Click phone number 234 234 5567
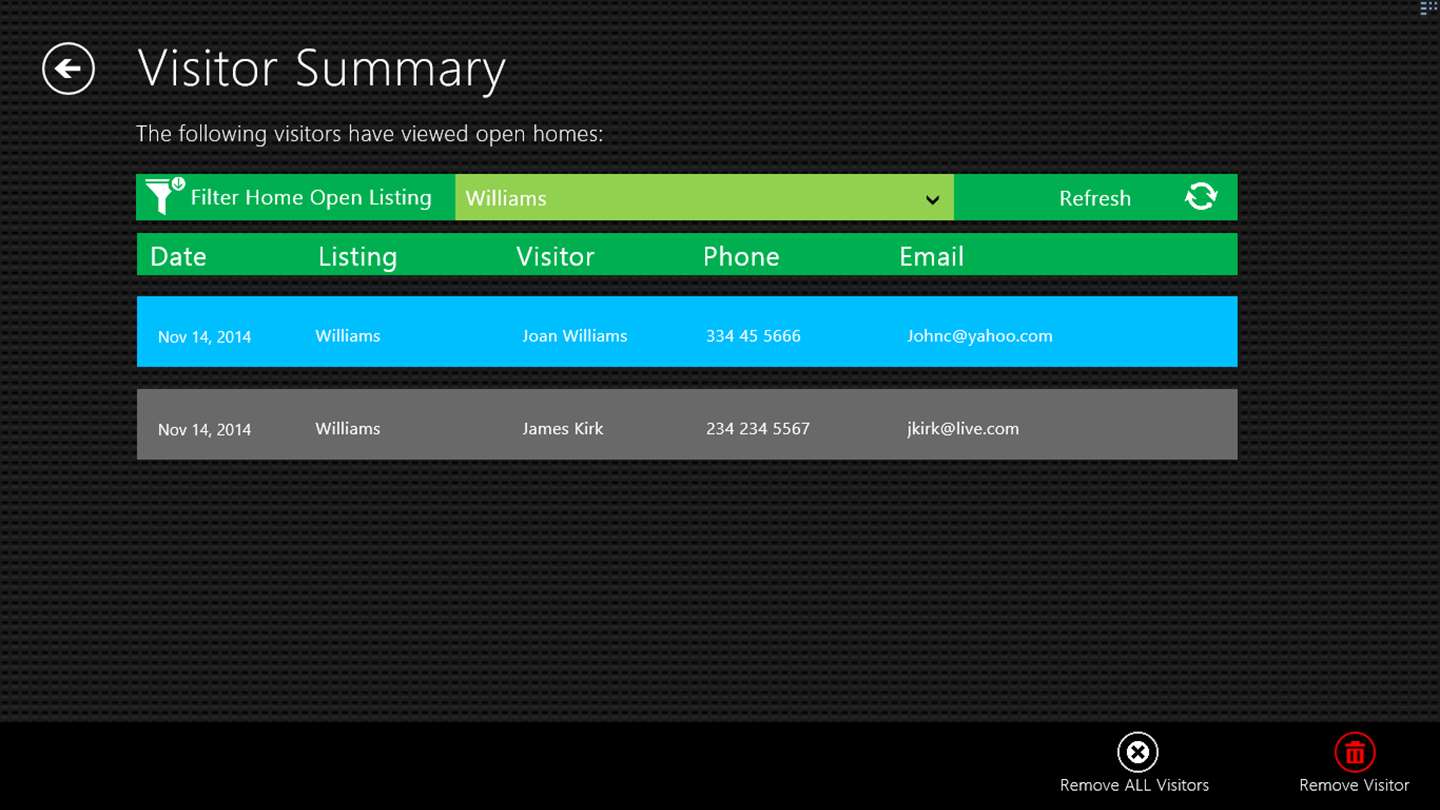 click(x=758, y=428)
